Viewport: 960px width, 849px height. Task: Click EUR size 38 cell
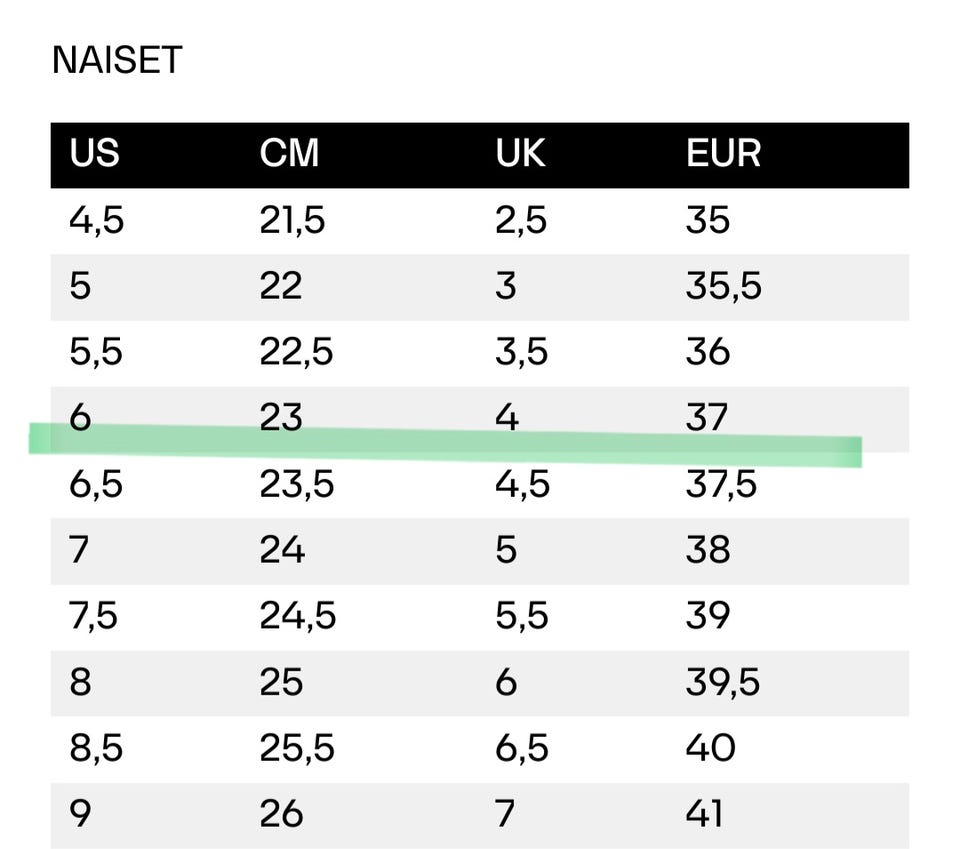(708, 550)
